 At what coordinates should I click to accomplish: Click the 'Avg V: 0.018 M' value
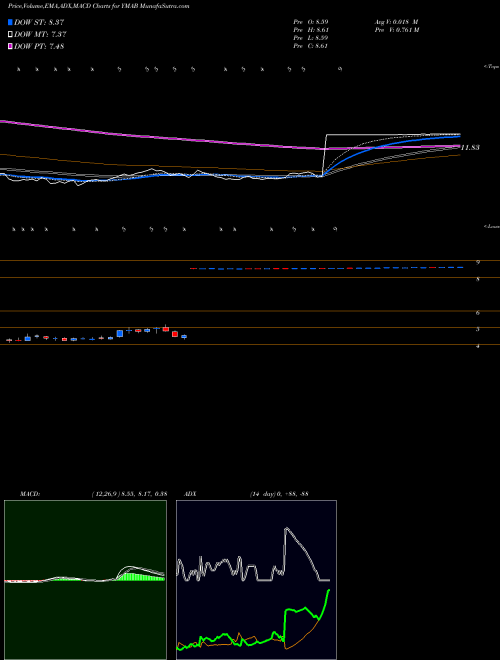(x=396, y=21)
